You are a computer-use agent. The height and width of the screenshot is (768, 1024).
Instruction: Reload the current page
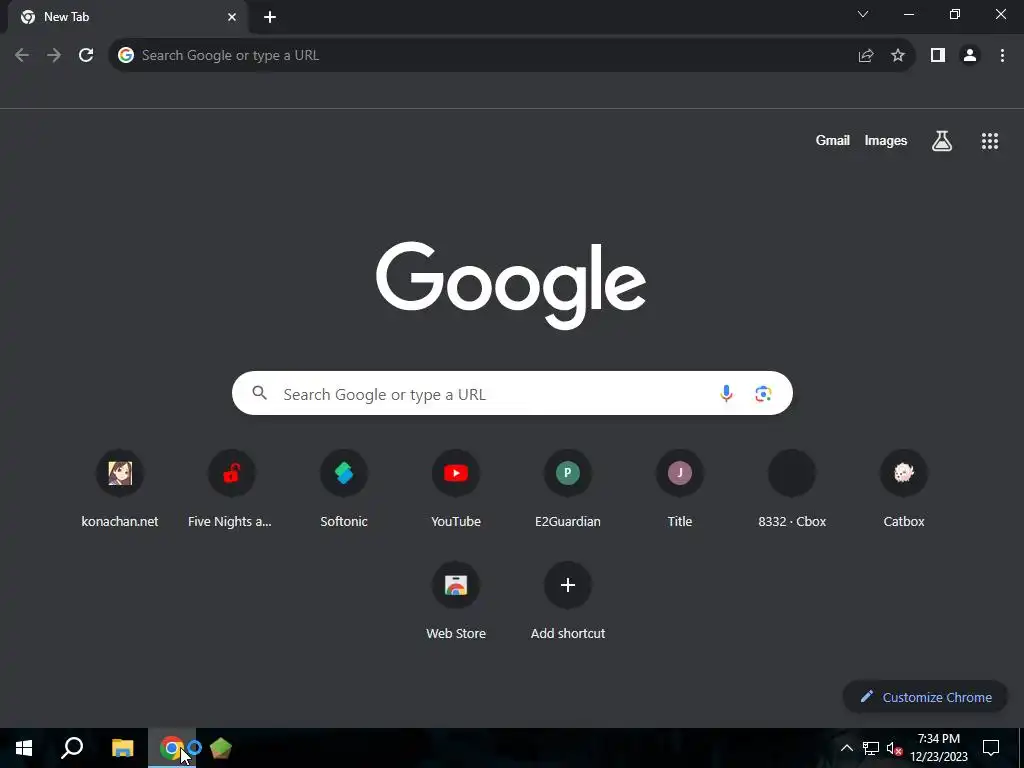(86, 56)
